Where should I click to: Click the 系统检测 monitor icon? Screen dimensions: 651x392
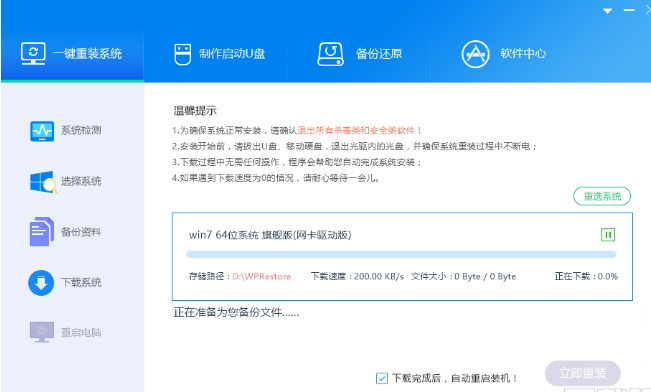click(x=42, y=131)
